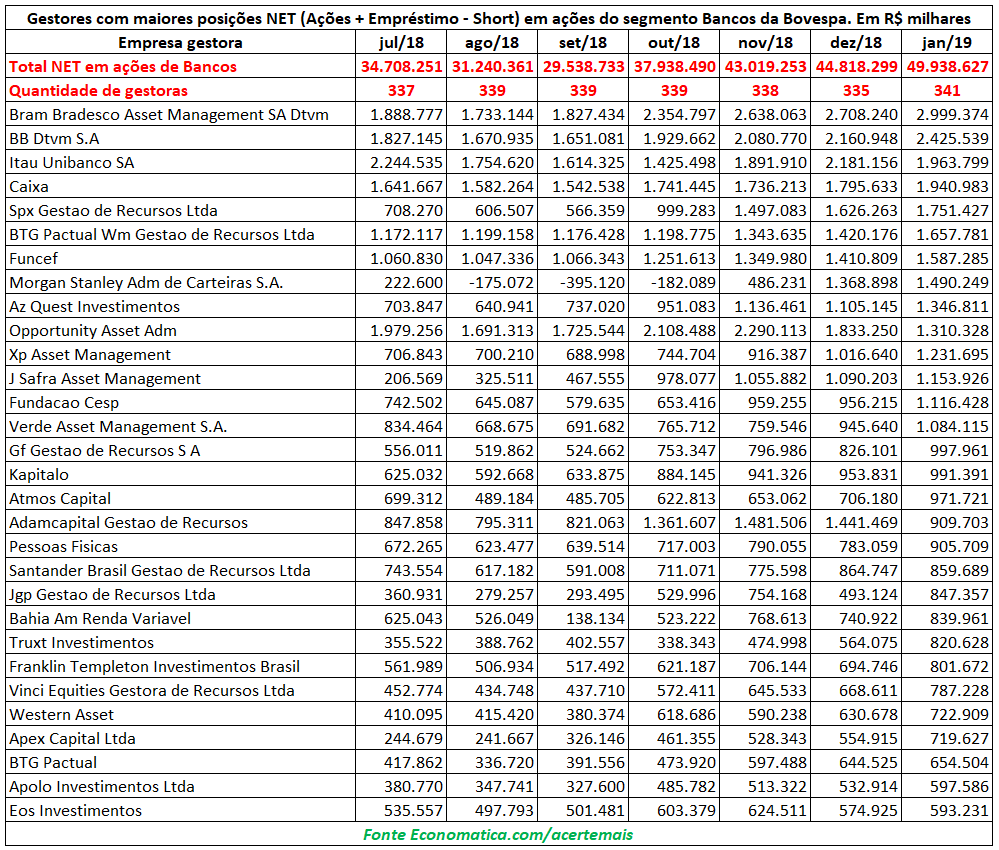Click 'Fonte Economatica.com/acertemais' source line
Image resolution: width=999 pixels, height=850 pixels.
[498, 835]
